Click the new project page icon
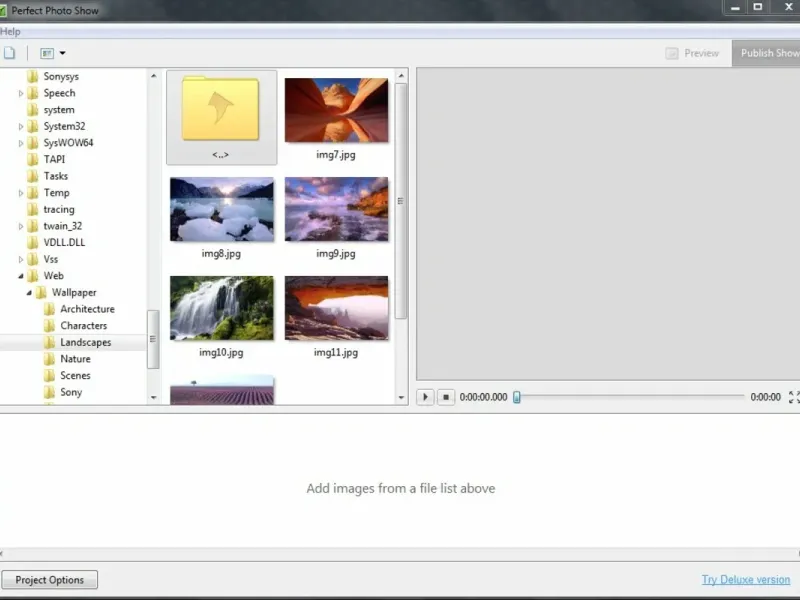800x600 pixels. pos(9,53)
